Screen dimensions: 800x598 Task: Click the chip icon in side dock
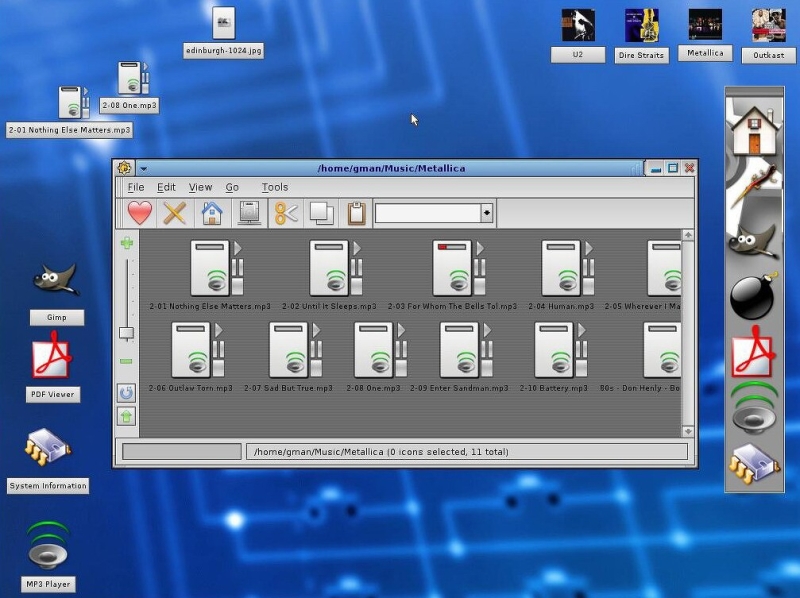(754, 464)
